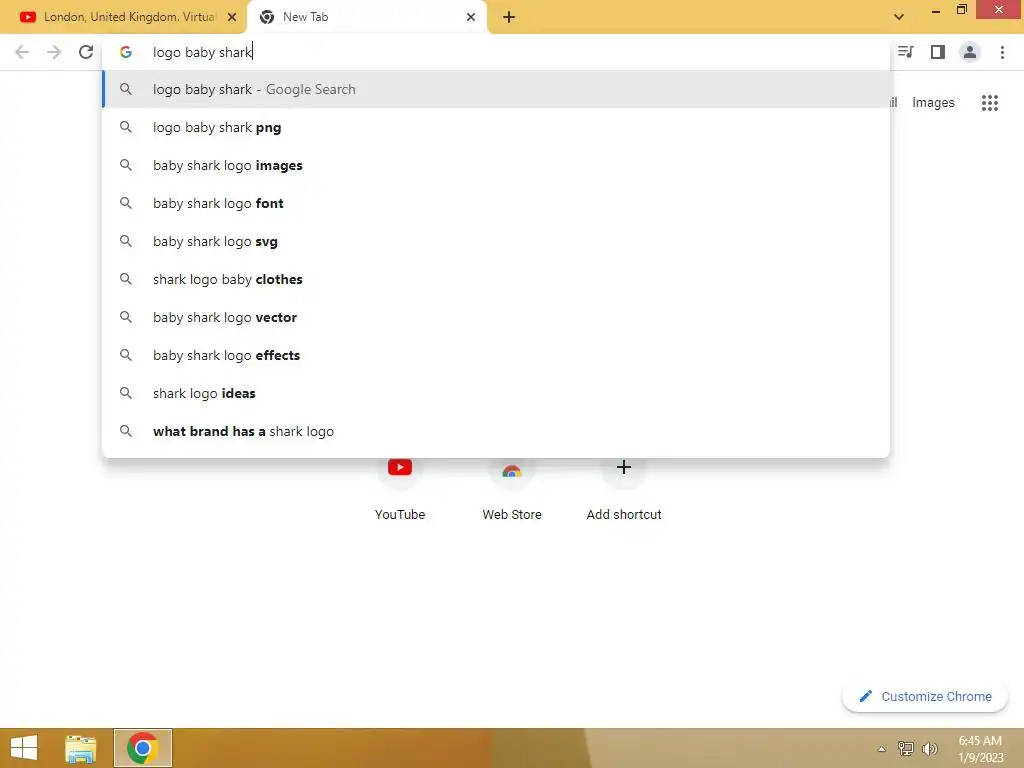Choose the 'baby shark logo svg' suggestion

(496, 241)
